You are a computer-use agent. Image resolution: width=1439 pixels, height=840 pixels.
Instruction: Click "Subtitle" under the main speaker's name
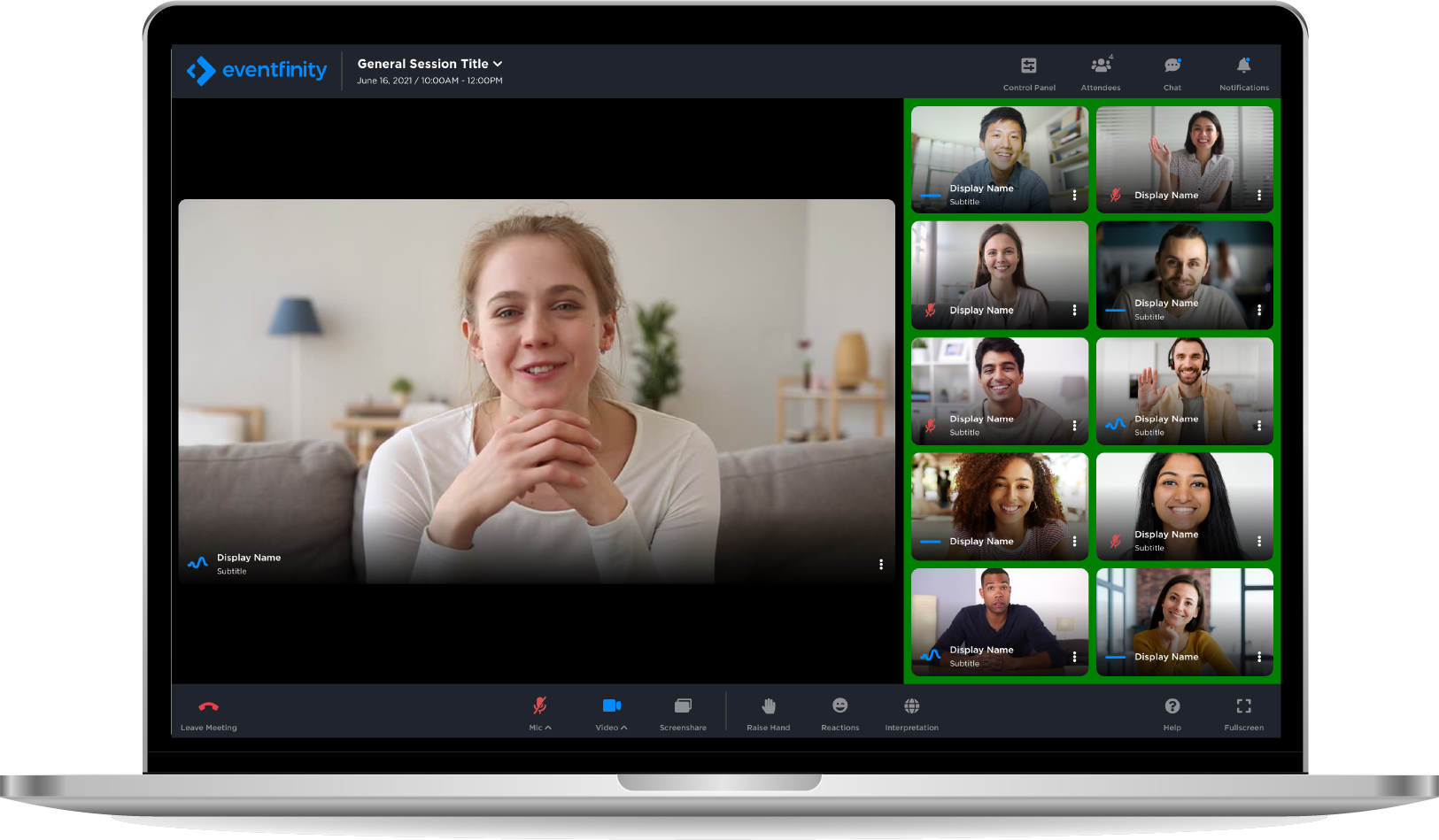coord(232,572)
